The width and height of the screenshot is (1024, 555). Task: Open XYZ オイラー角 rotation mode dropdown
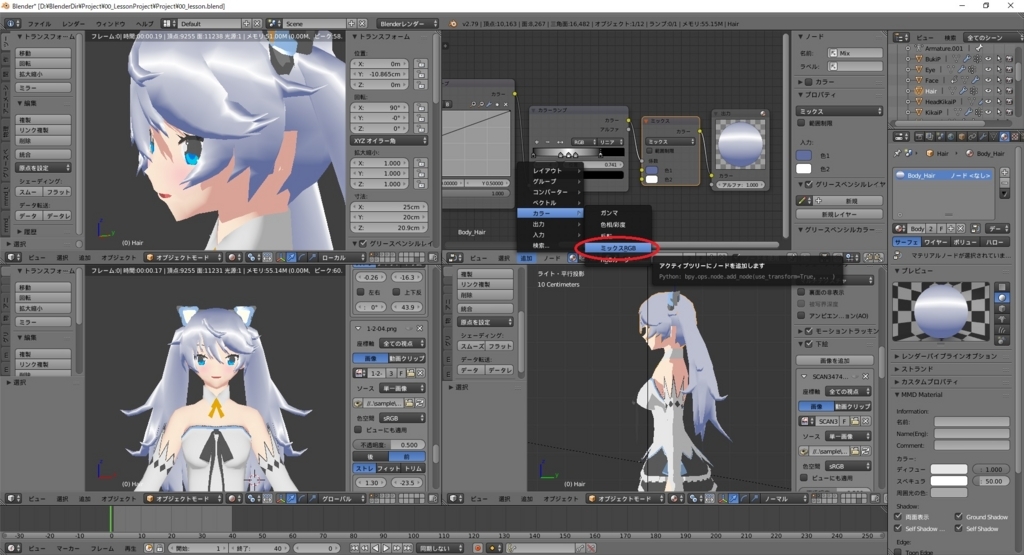click(x=389, y=140)
